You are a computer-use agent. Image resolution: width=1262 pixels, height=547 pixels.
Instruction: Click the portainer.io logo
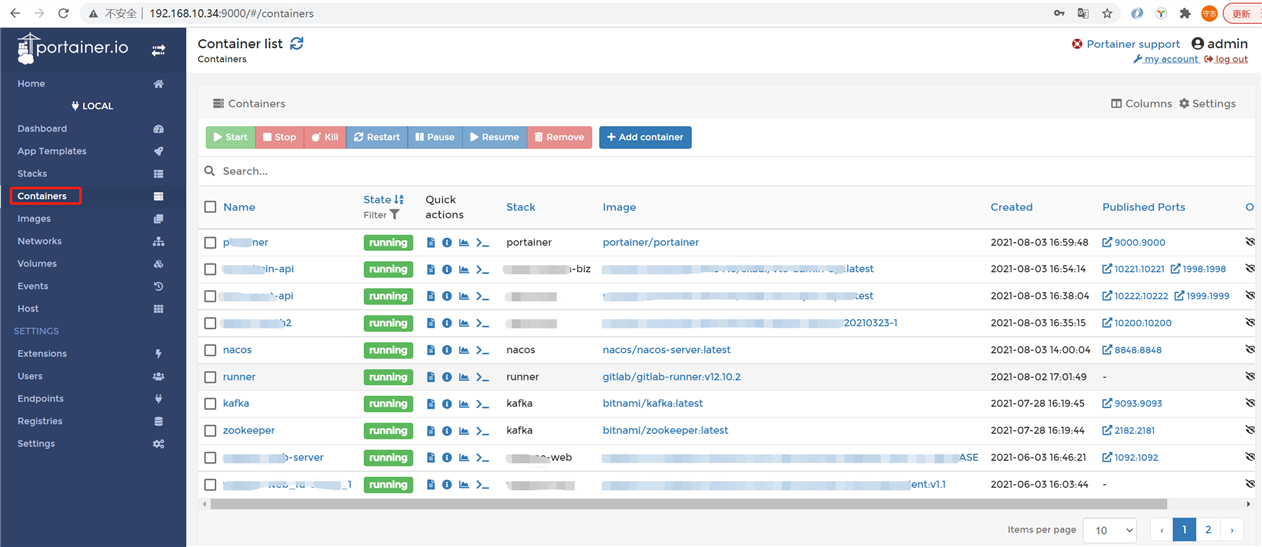tap(73, 48)
